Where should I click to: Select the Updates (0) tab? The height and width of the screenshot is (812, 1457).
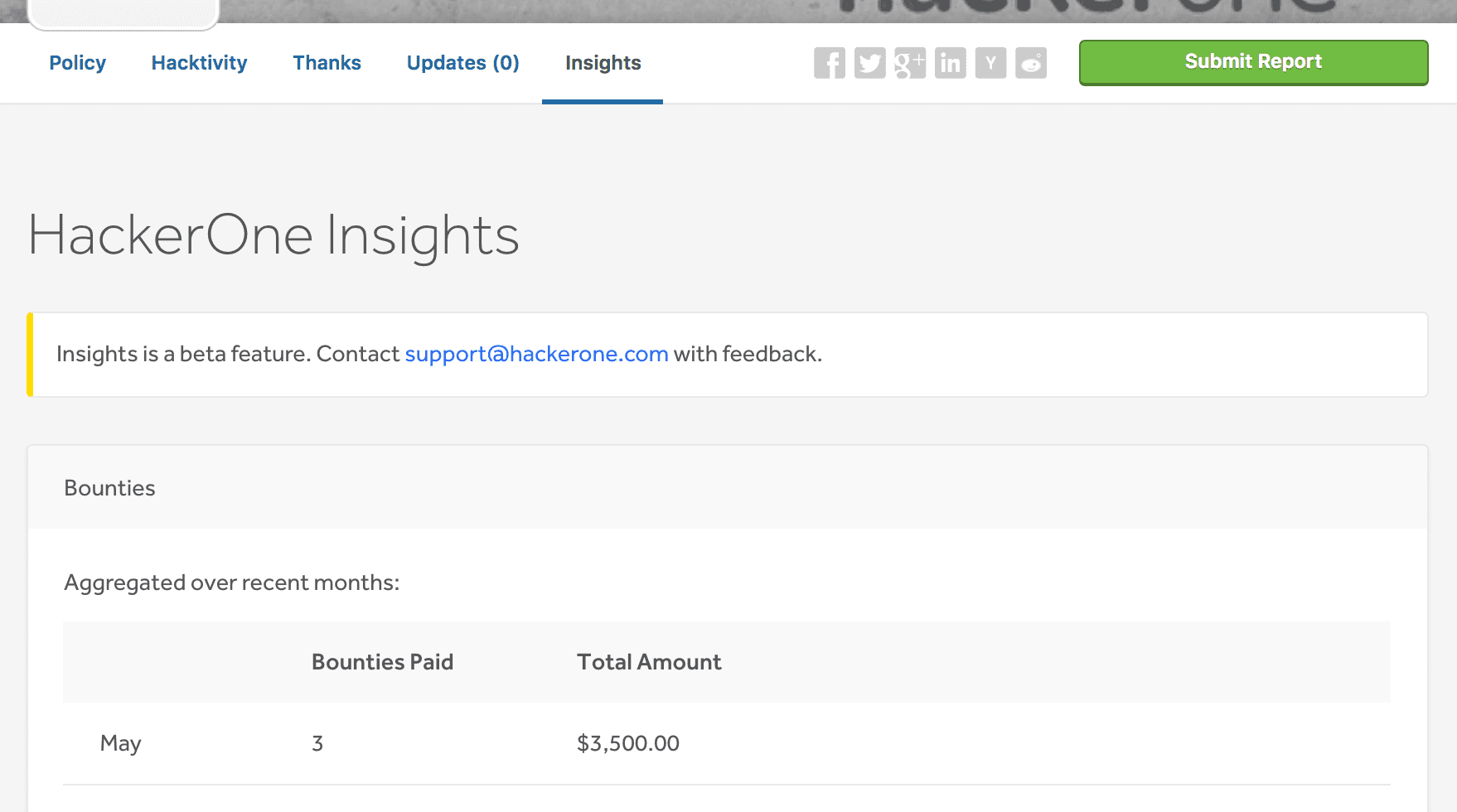[x=462, y=63]
